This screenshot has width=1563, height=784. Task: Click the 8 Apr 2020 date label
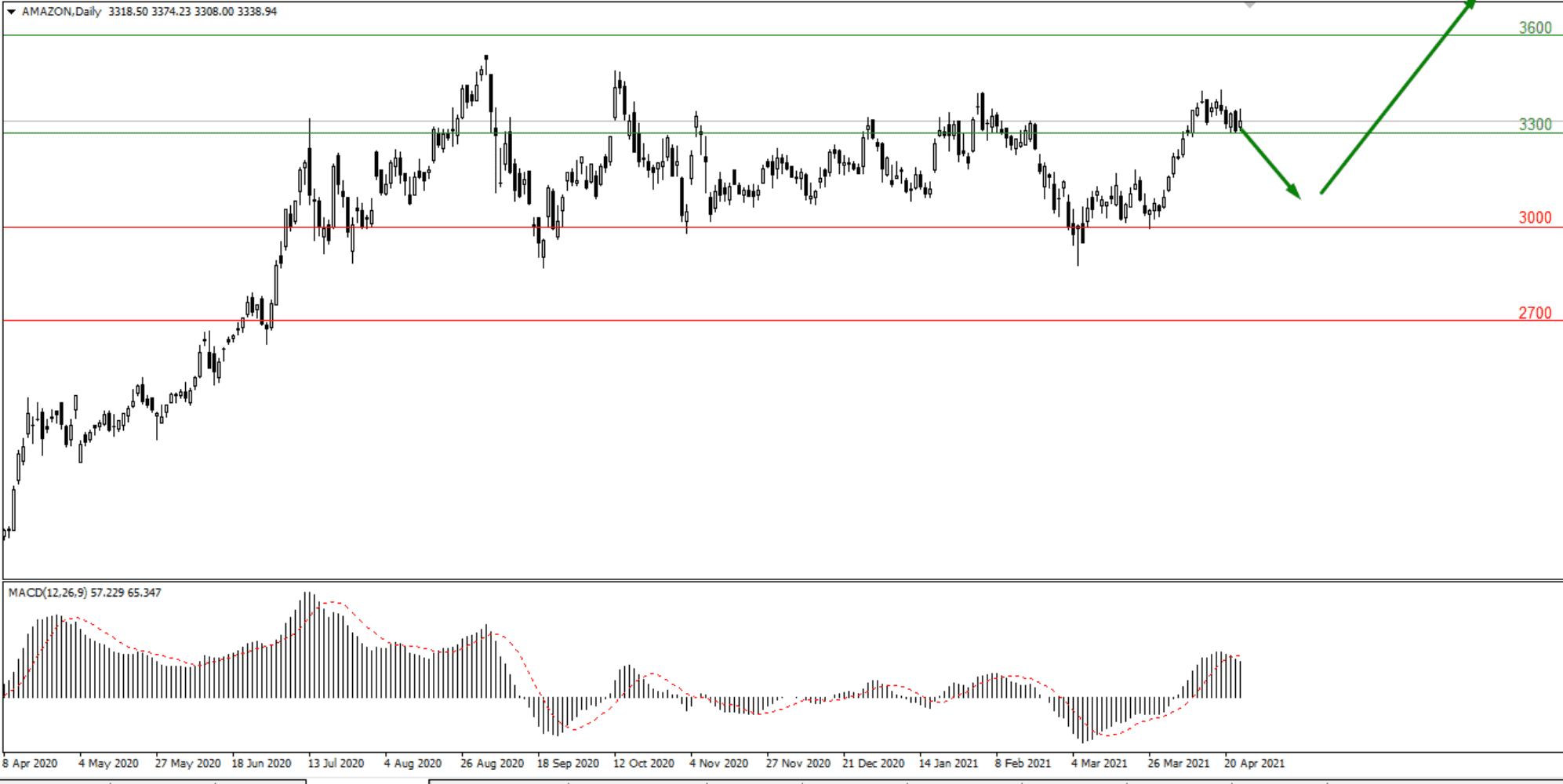(x=30, y=763)
